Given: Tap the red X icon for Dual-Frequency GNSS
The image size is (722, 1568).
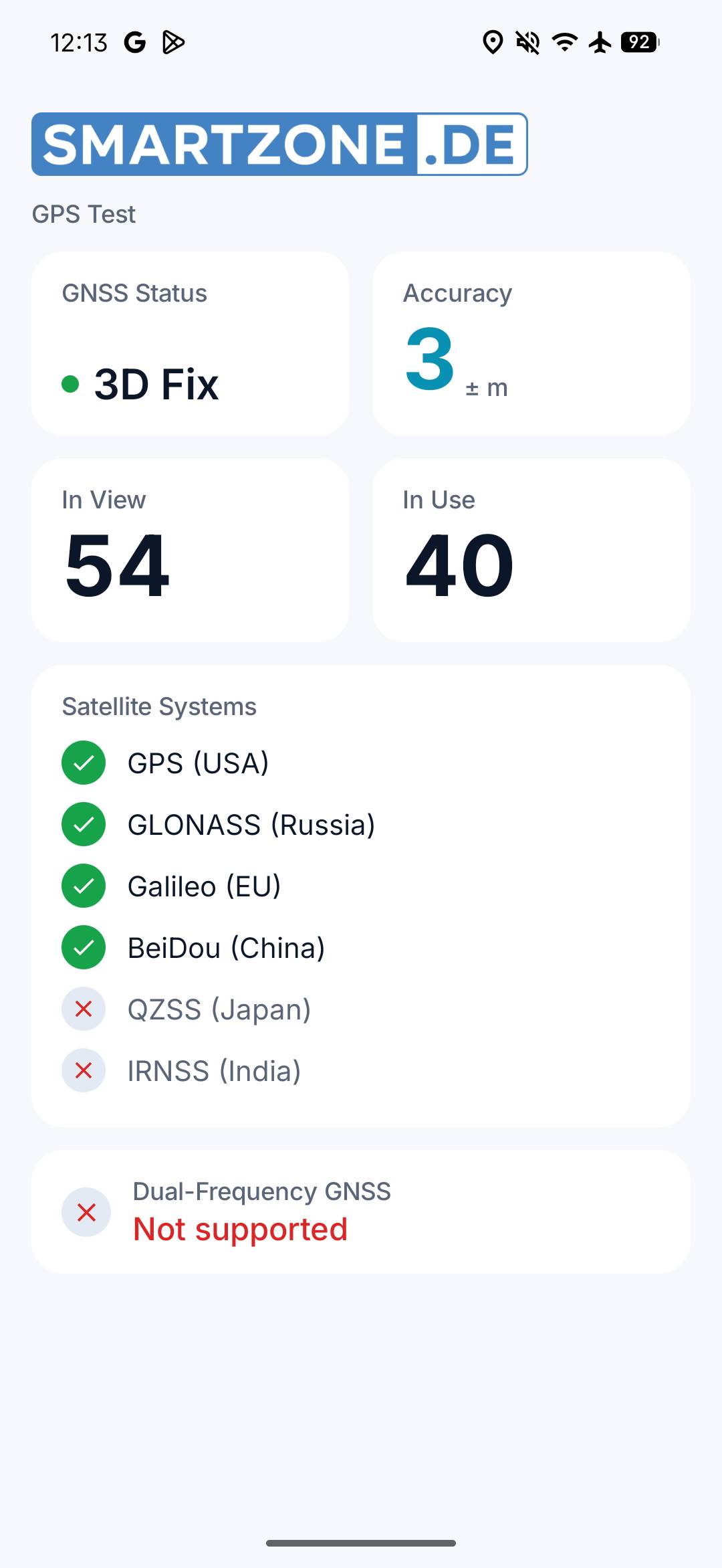Looking at the screenshot, I should (x=86, y=1212).
